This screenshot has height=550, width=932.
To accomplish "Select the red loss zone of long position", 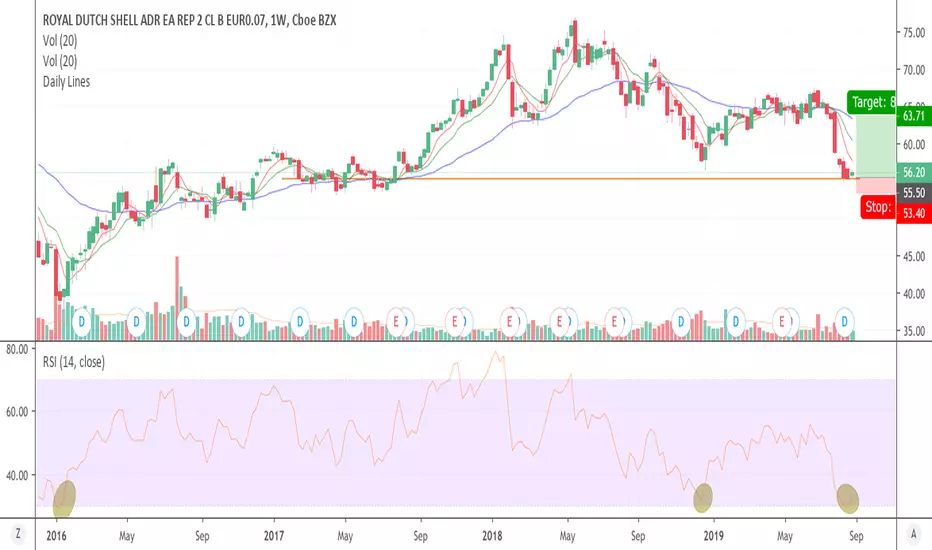I will [876, 185].
